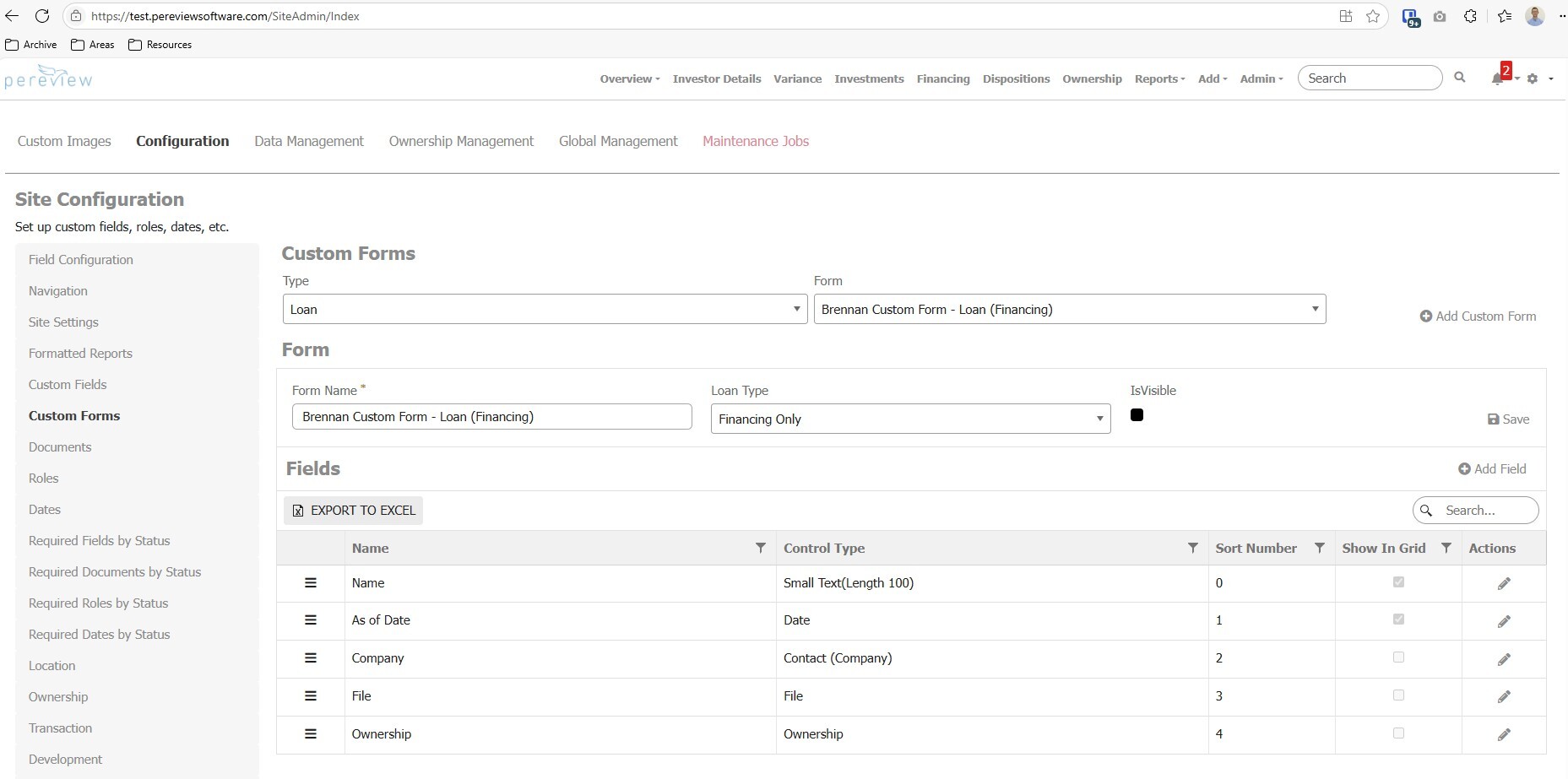Image resolution: width=1568 pixels, height=779 pixels.
Task: Open the notifications bell icon
Action: (1497, 78)
